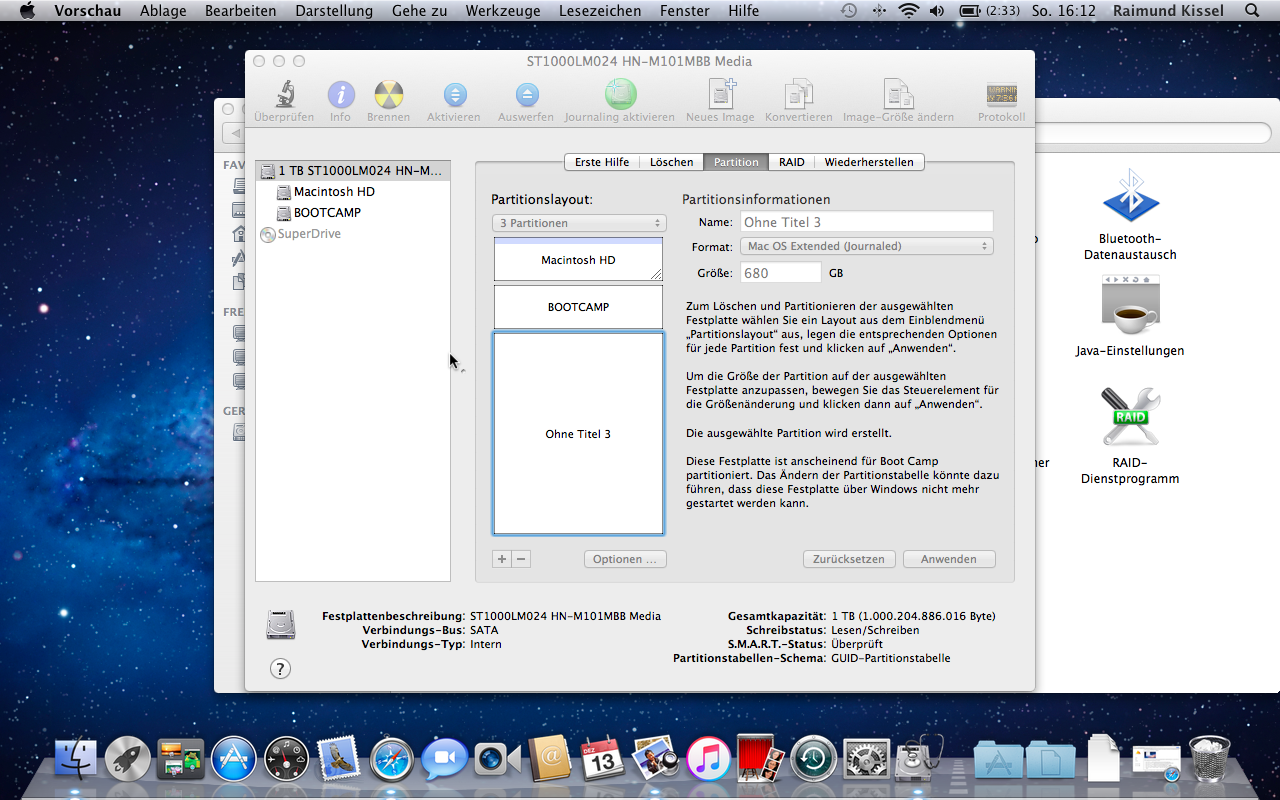Open the Partitionslayout 3 Partitionen dropdown
Image resolution: width=1280 pixels, height=800 pixels.
[x=579, y=223]
